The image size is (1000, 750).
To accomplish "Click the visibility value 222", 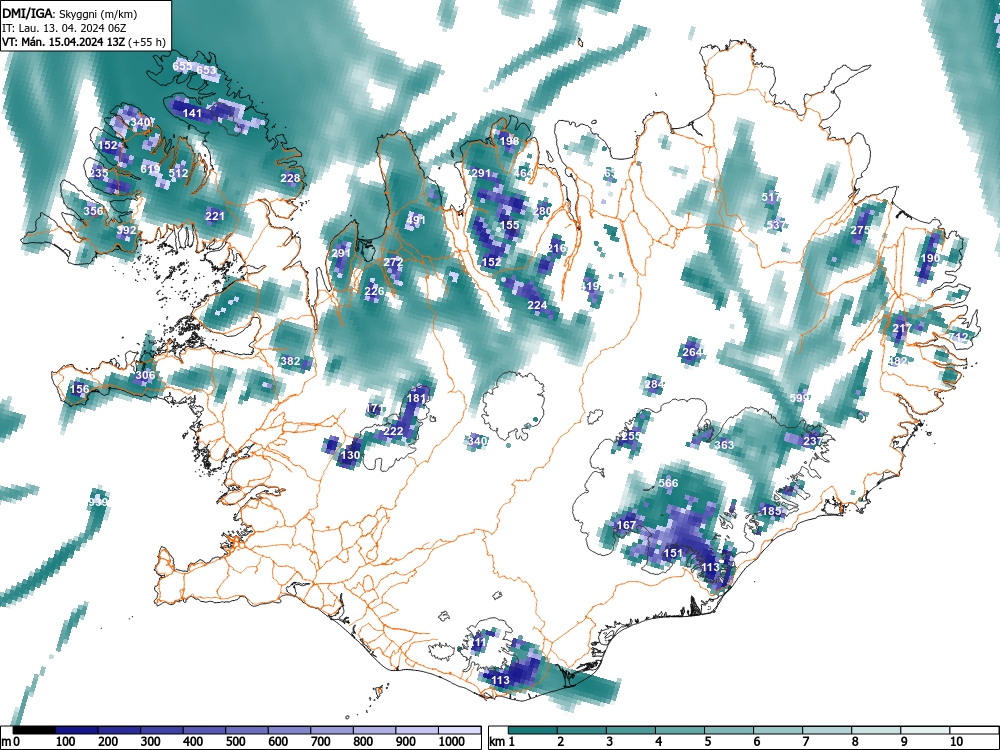I will click(x=393, y=431).
